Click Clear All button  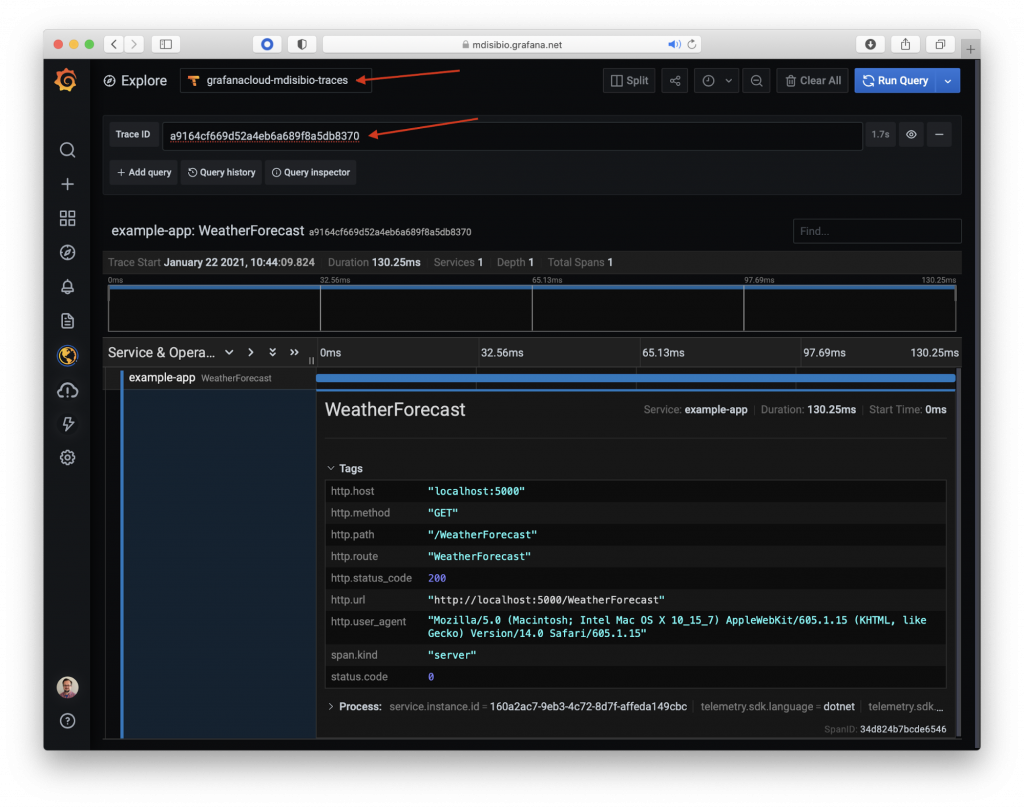(x=813, y=80)
